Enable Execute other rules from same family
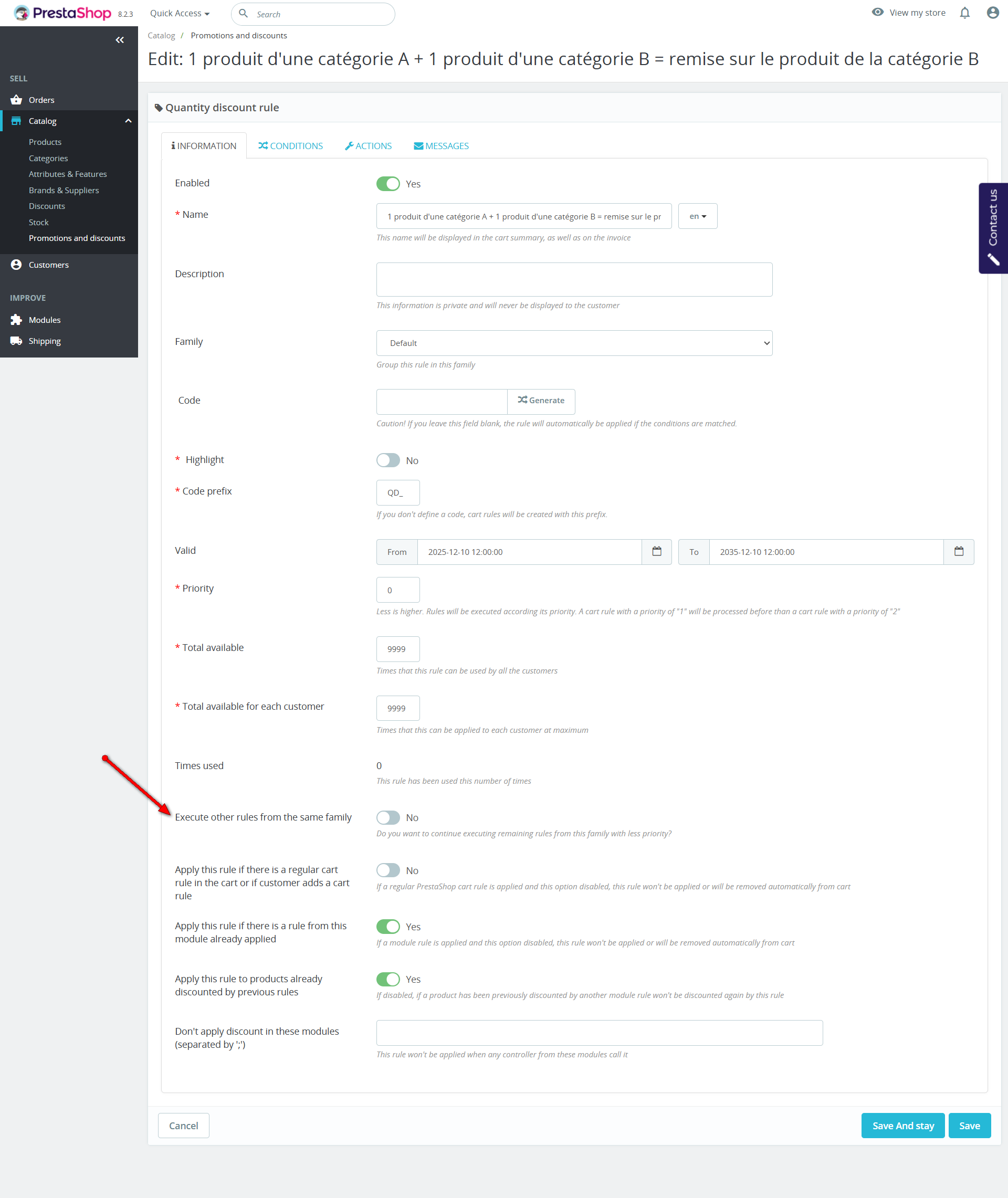 [388, 817]
